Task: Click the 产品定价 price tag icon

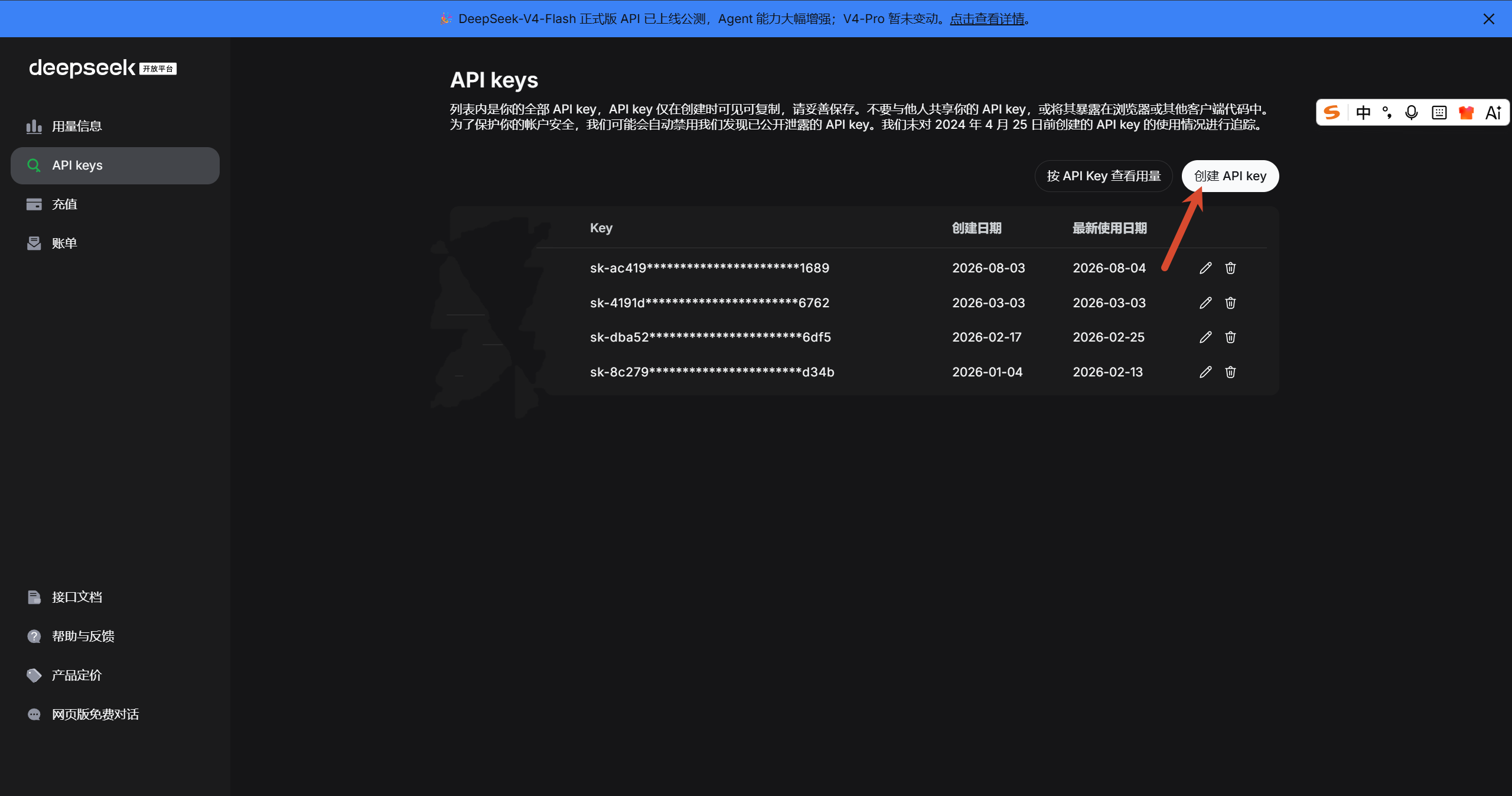Action: [x=34, y=675]
